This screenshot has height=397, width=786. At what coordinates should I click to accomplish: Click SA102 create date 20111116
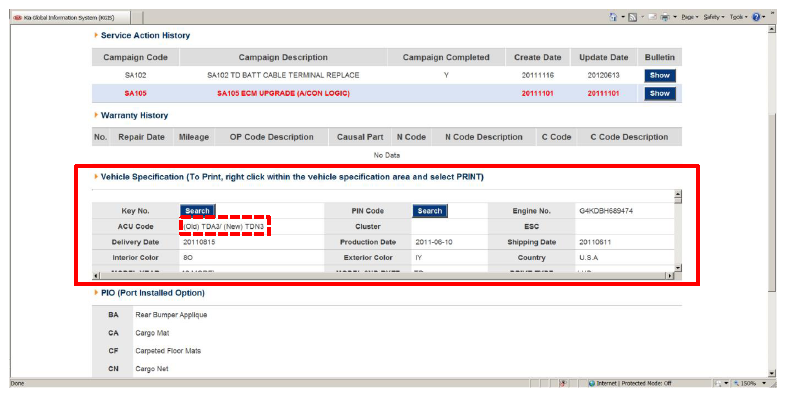coord(537,75)
